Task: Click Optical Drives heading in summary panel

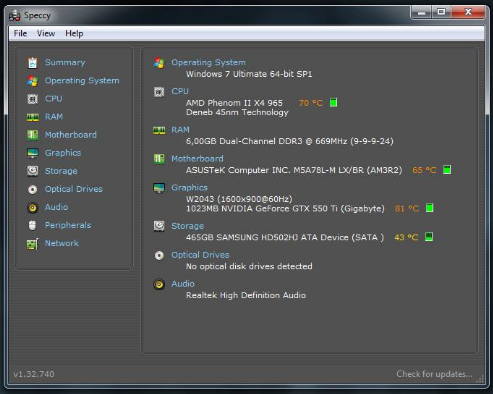Action: coord(200,255)
